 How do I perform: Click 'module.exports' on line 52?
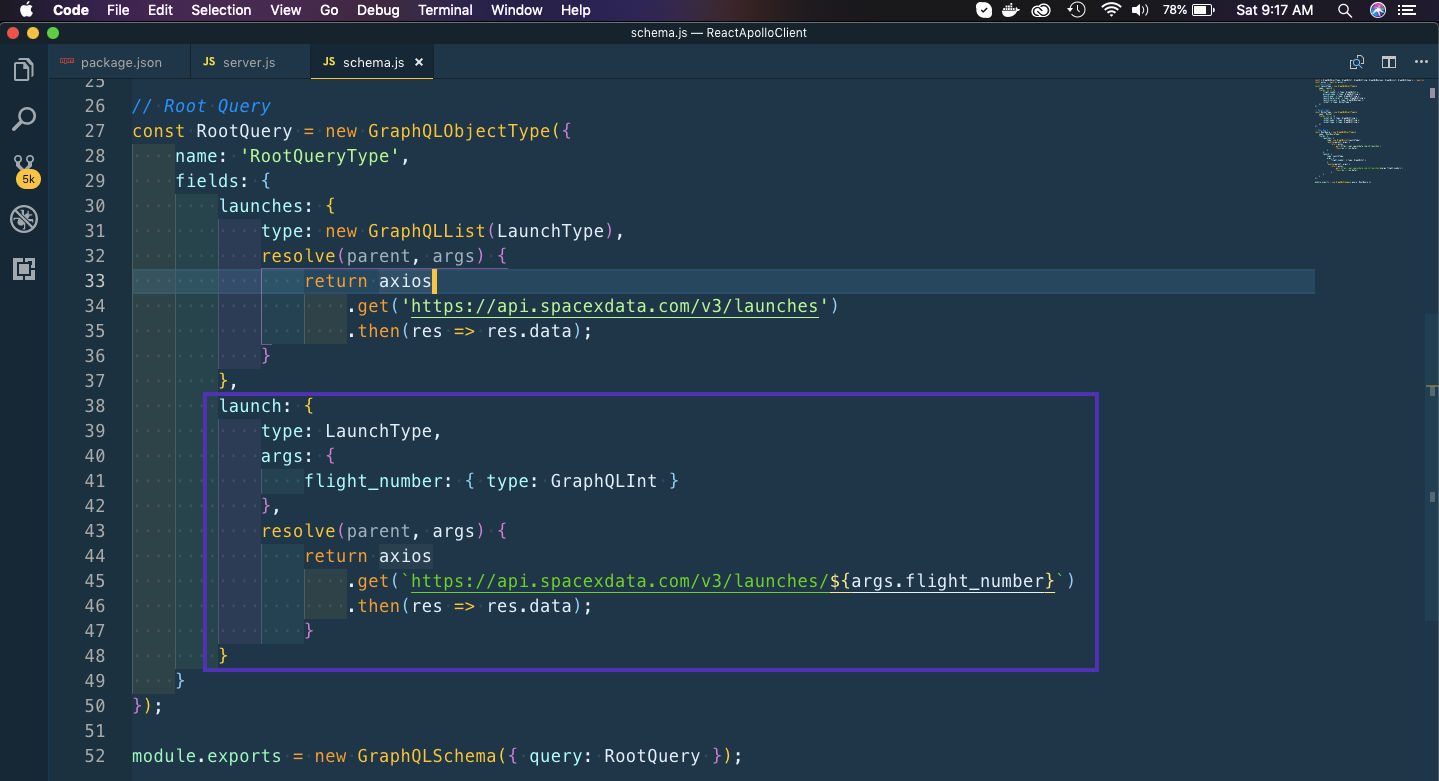tap(206, 756)
